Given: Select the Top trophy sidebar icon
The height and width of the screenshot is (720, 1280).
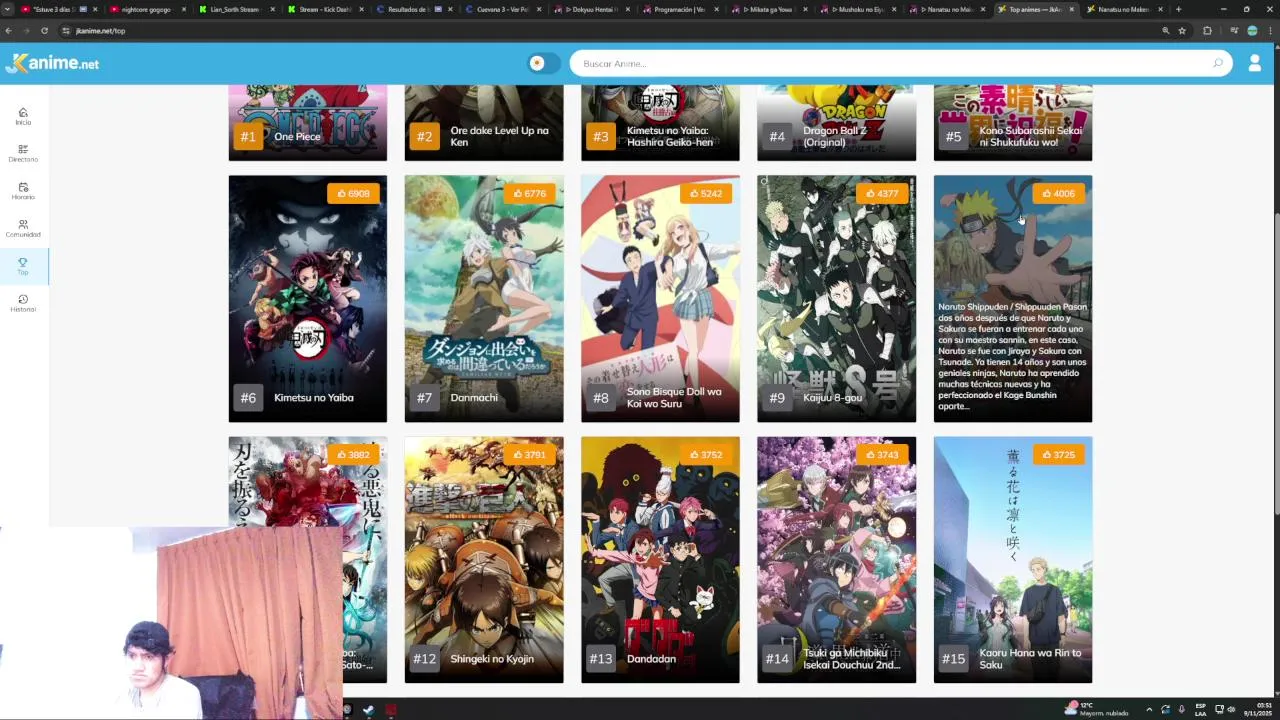Looking at the screenshot, I should point(23,266).
